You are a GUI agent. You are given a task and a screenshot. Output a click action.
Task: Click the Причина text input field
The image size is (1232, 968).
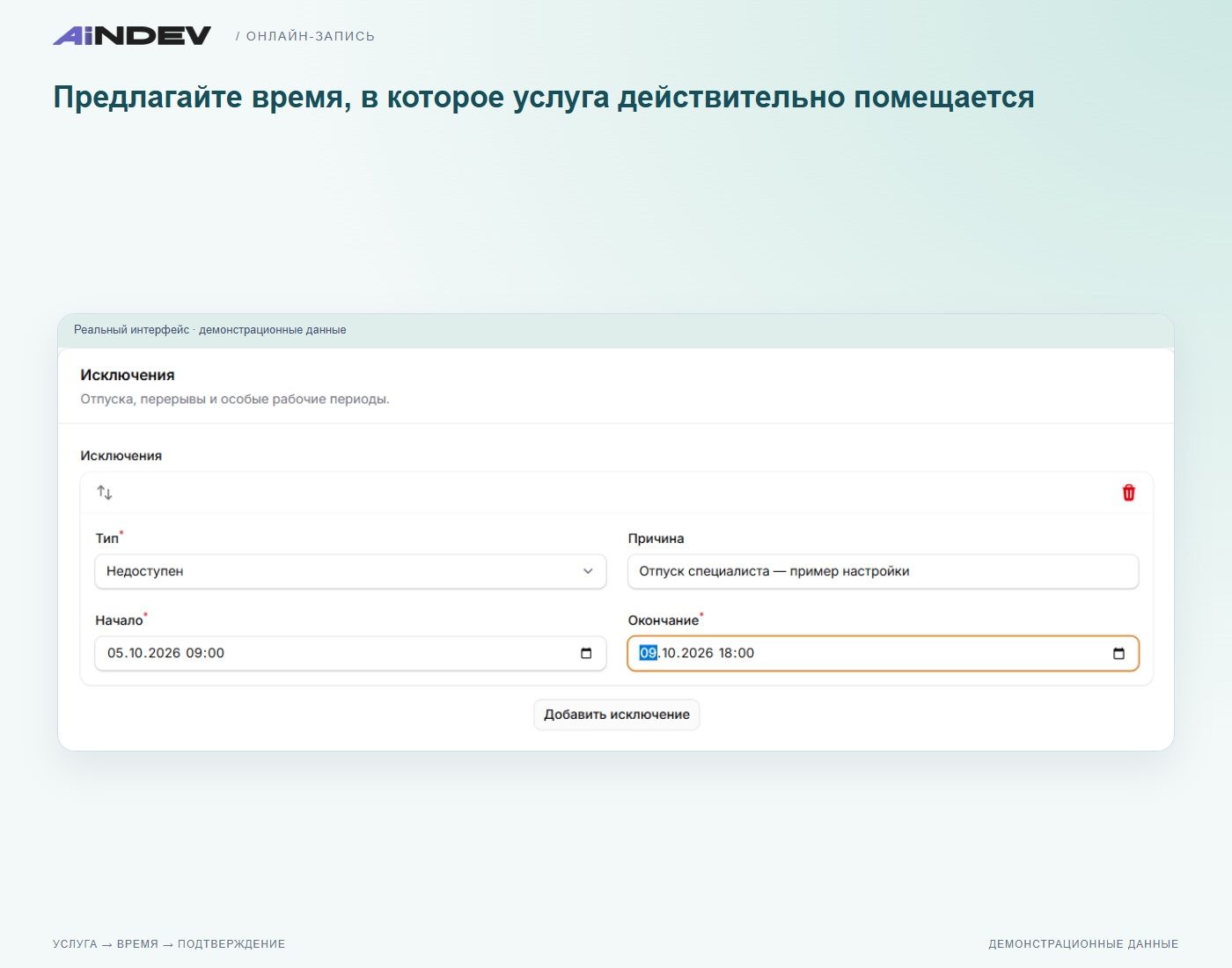tap(883, 571)
